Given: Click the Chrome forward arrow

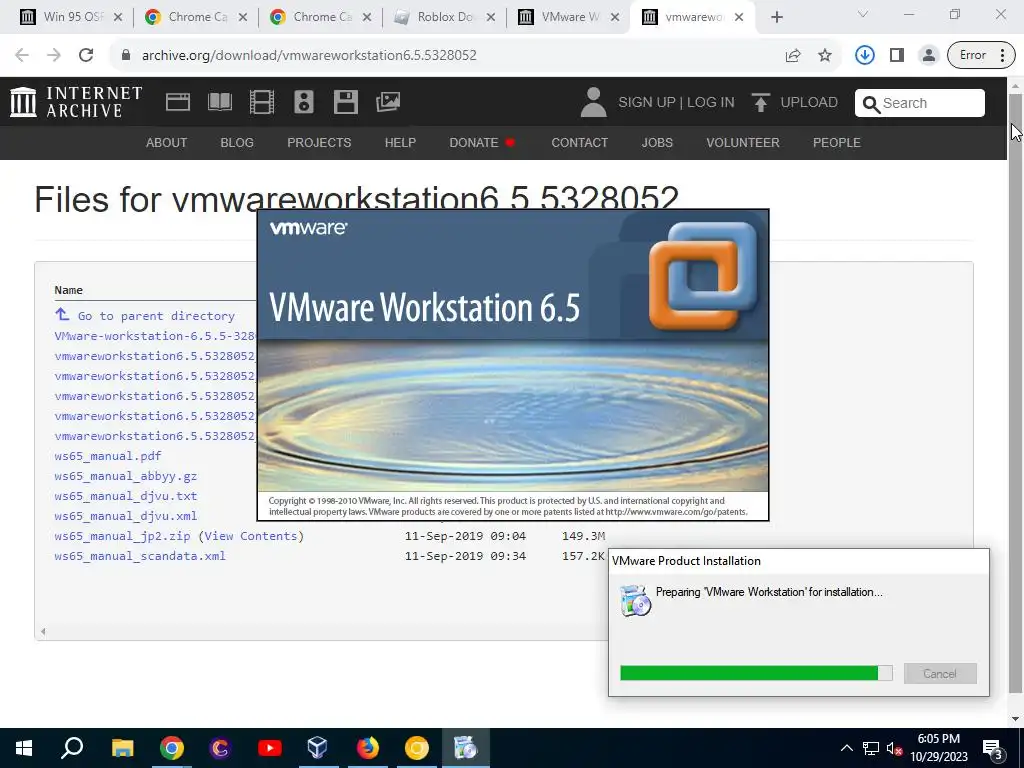Looking at the screenshot, I should pyautogui.click(x=54, y=55).
